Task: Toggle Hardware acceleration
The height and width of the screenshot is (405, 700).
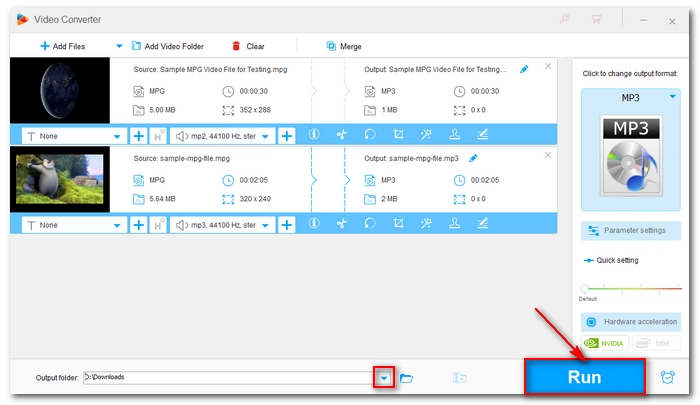Action: coord(631,321)
